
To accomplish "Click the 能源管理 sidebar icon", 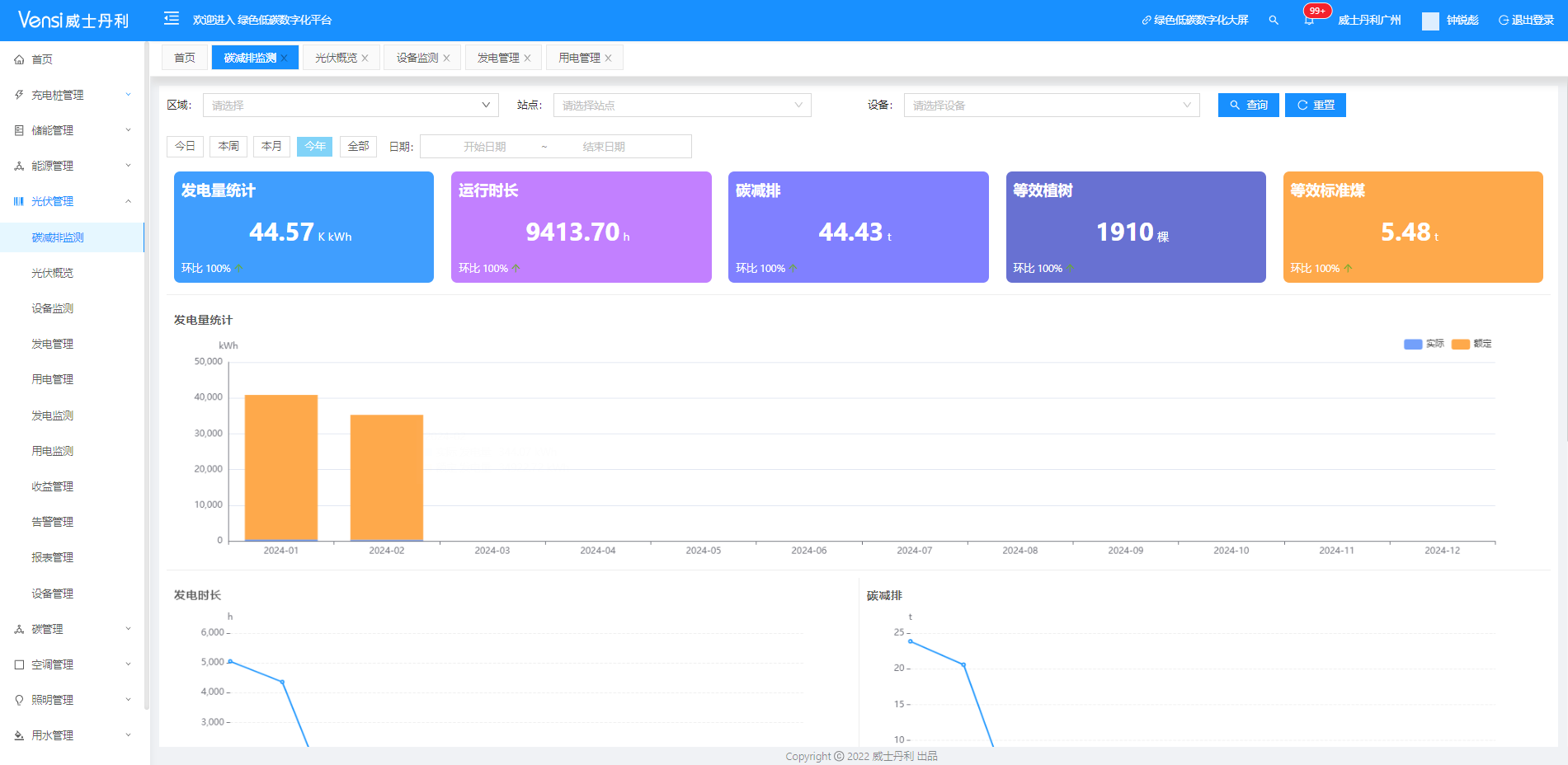I will click(19, 166).
